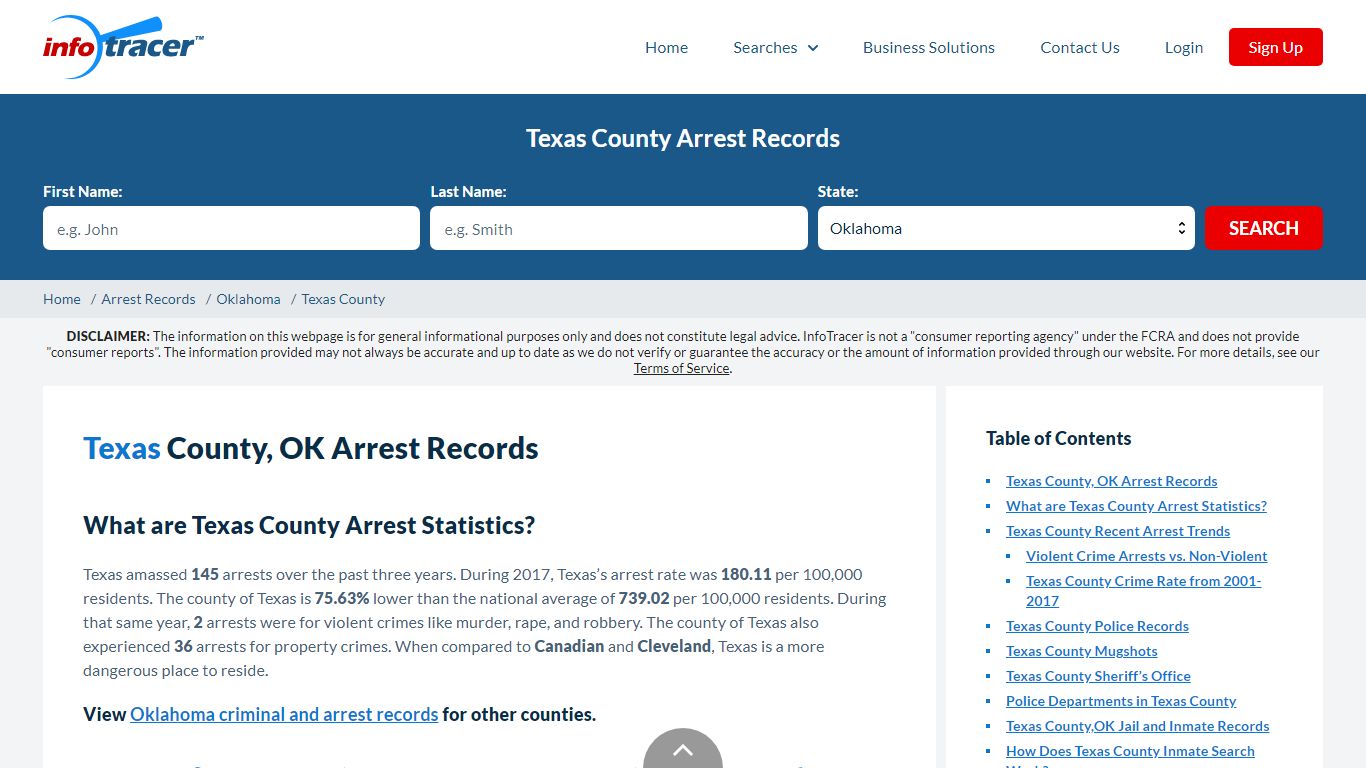This screenshot has width=1366, height=768.
Task: Click the scroll-to-top chevron button
Action: [683, 749]
